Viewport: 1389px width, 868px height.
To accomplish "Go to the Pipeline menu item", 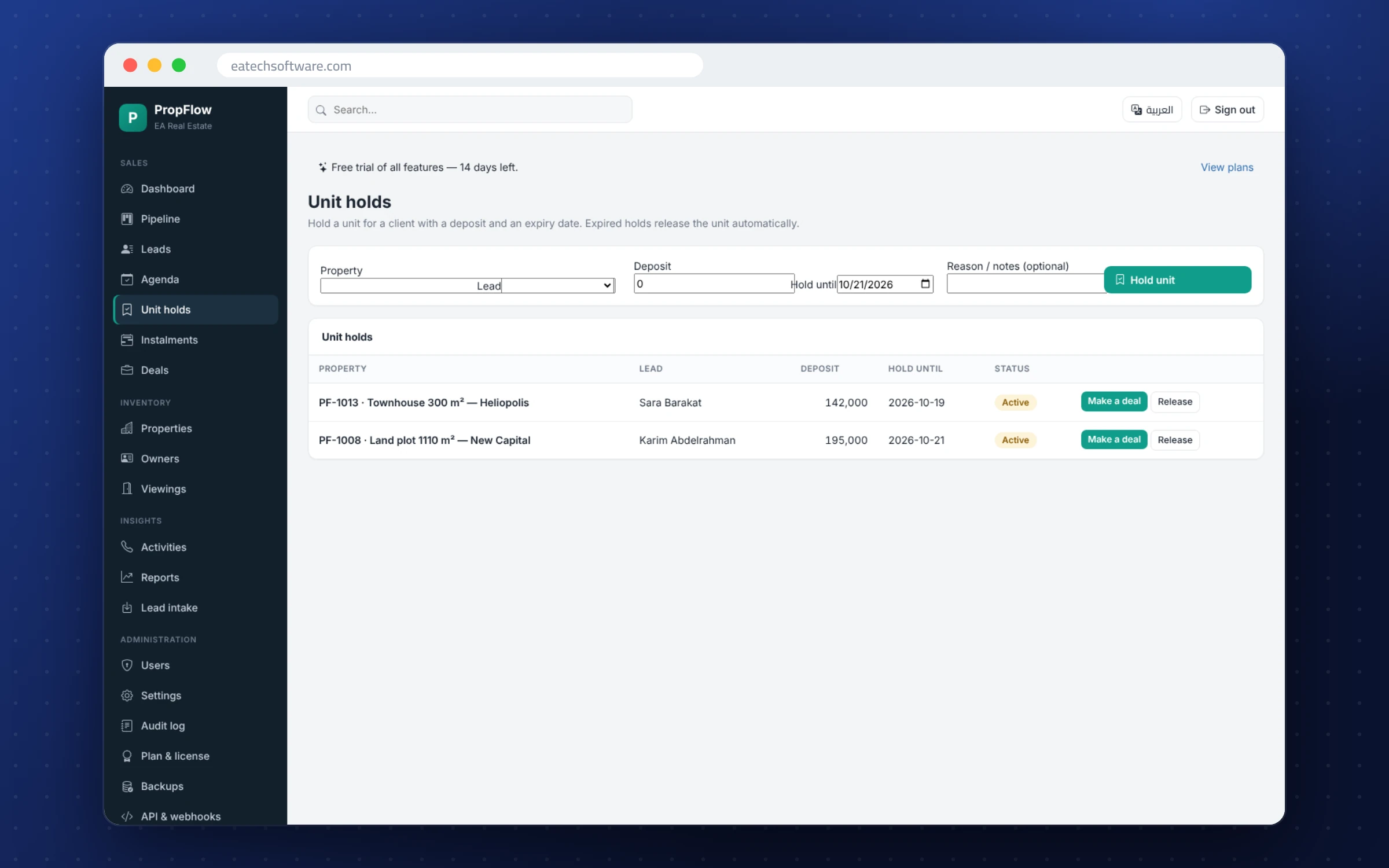I will [196, 219].
